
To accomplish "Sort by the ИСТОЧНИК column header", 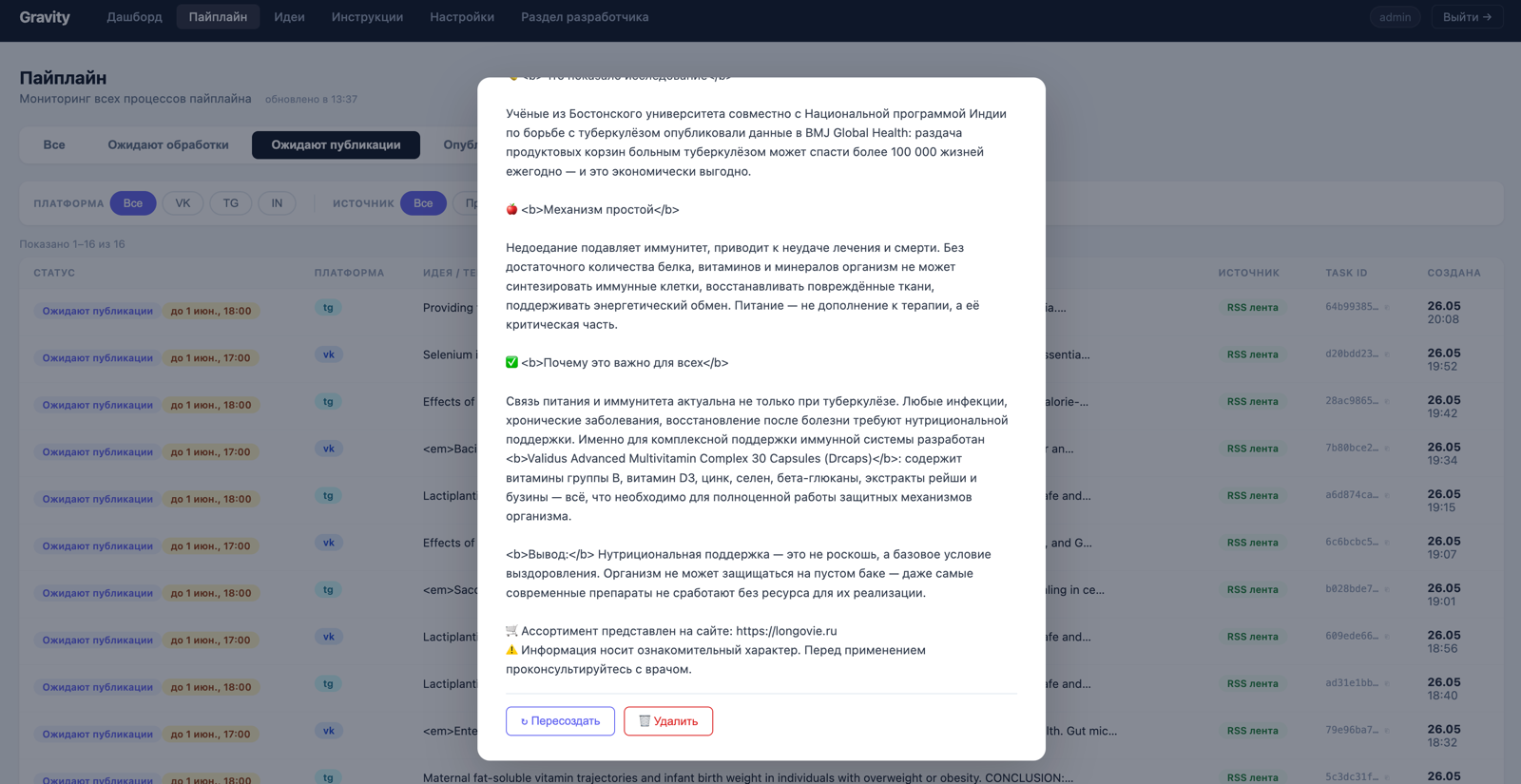I will tap(1249, 273).
